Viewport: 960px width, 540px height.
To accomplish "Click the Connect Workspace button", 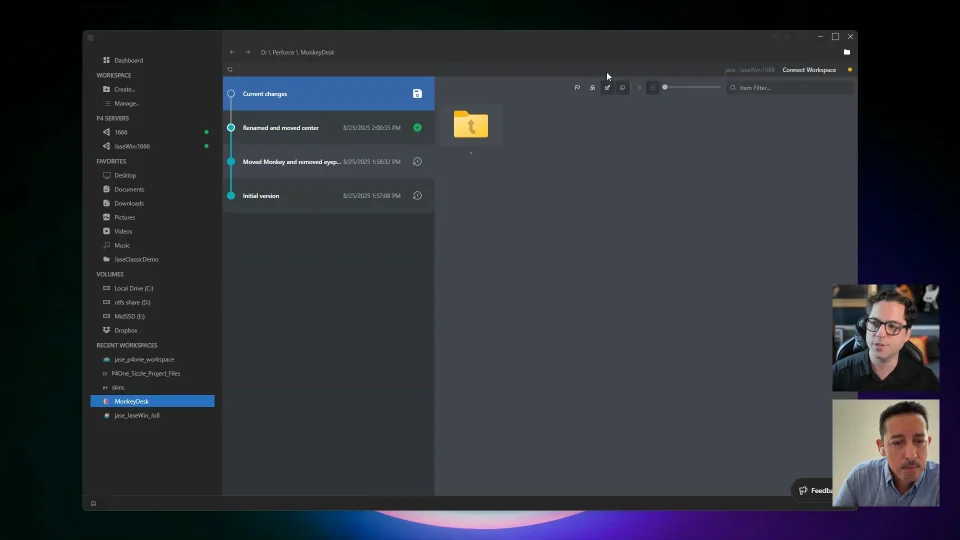I will (808, 70).
